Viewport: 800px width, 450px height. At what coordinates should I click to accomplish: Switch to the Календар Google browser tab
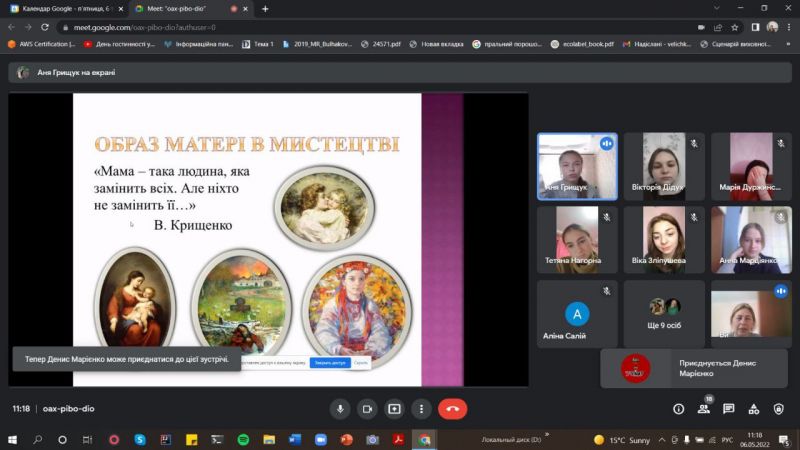(x=65, y=9)
